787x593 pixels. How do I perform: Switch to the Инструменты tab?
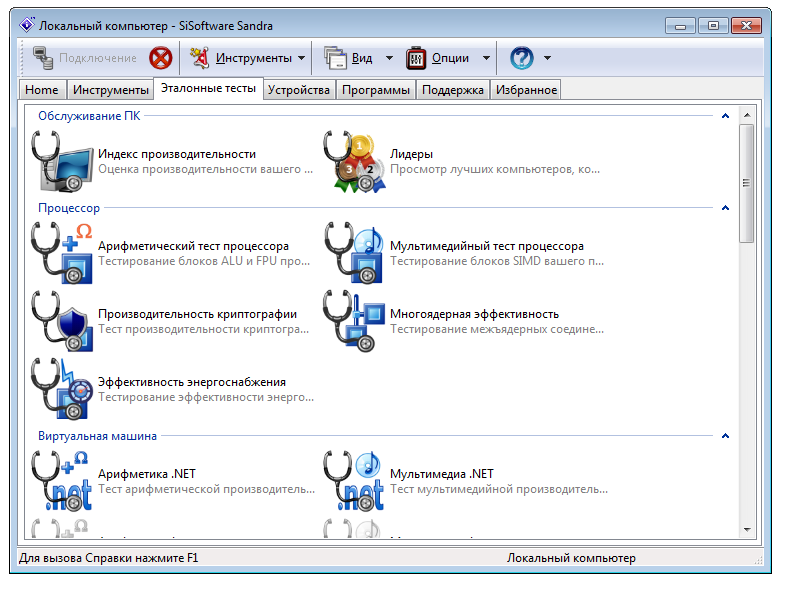tap(110, 90)
